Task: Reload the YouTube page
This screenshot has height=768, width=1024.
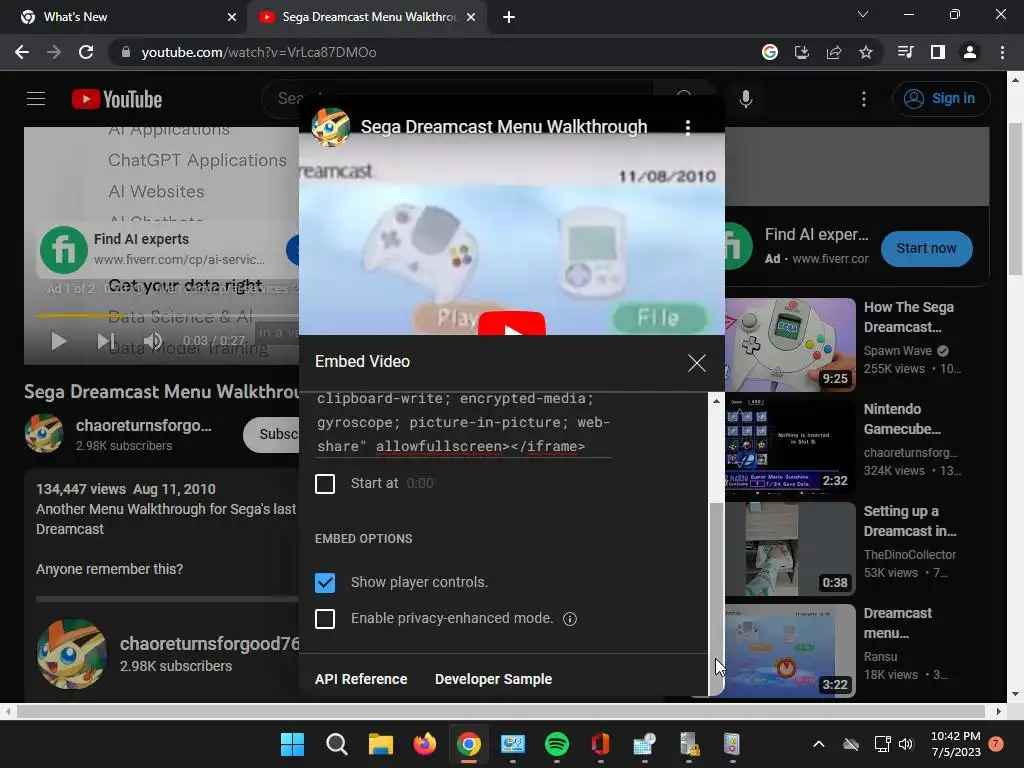Action: click(x=86, y=52)
